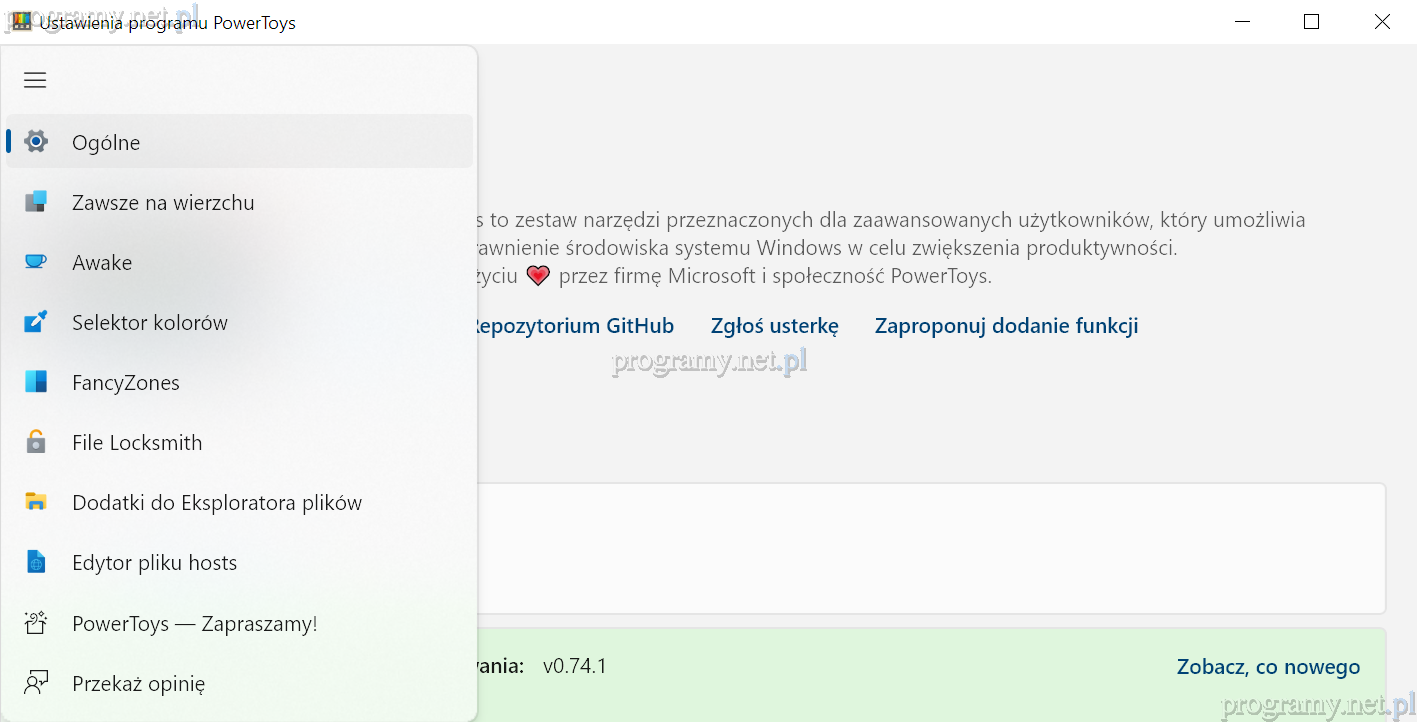Click the Awake coffee cup icon
Viewport: 1417px width, 722px height.
tap(36, 262)
